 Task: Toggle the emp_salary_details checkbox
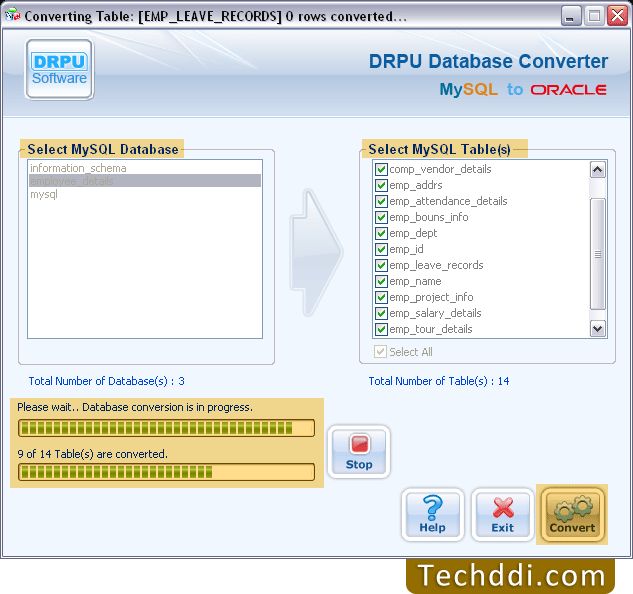coord(381,313)
